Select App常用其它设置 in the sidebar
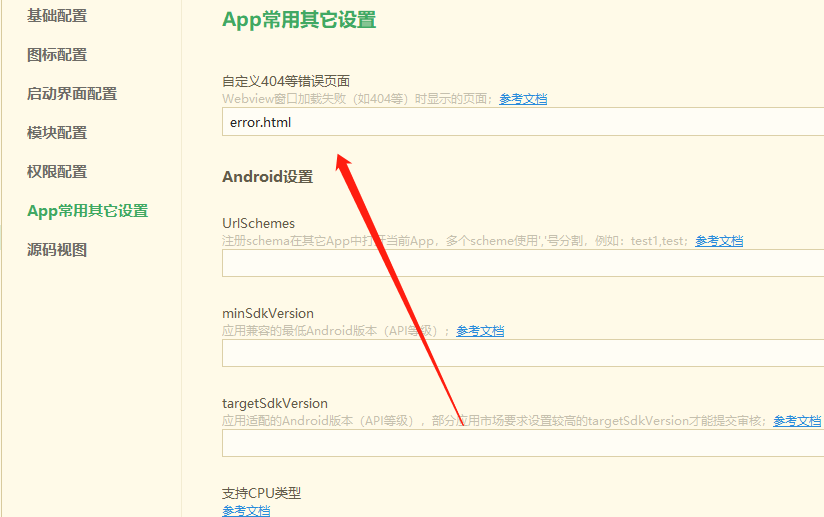 click(x=87, y=211)
